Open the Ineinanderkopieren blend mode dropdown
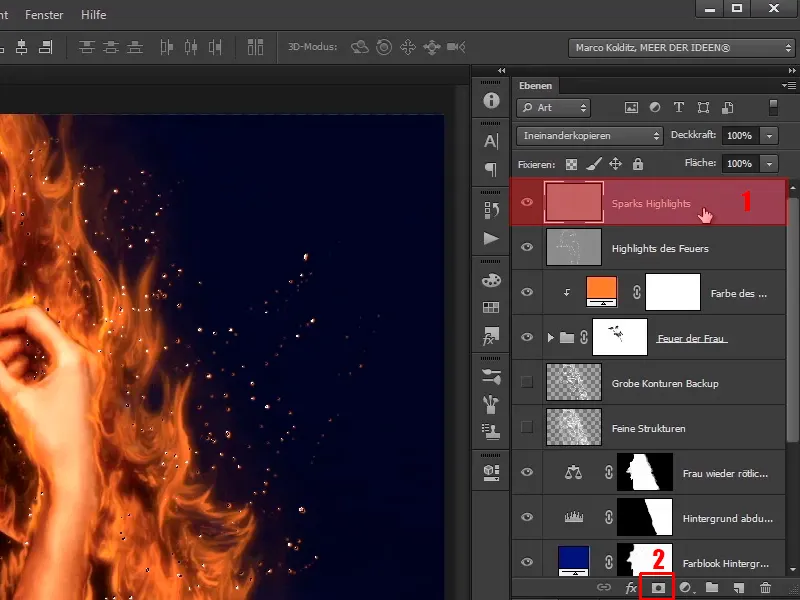 (x=590, y=136)
